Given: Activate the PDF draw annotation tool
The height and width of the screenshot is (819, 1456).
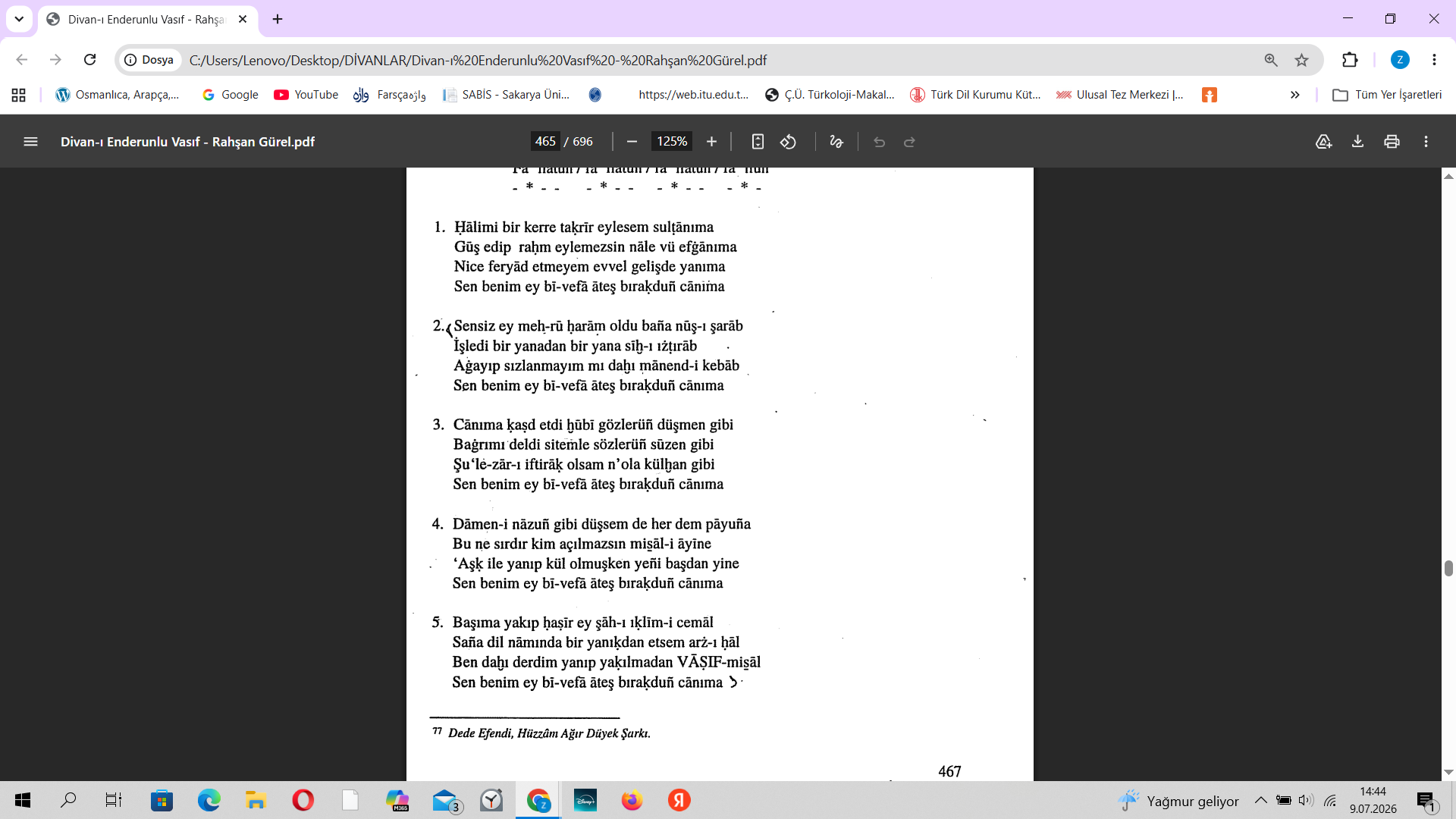Looking at the screenshot, I should (836, 142).
